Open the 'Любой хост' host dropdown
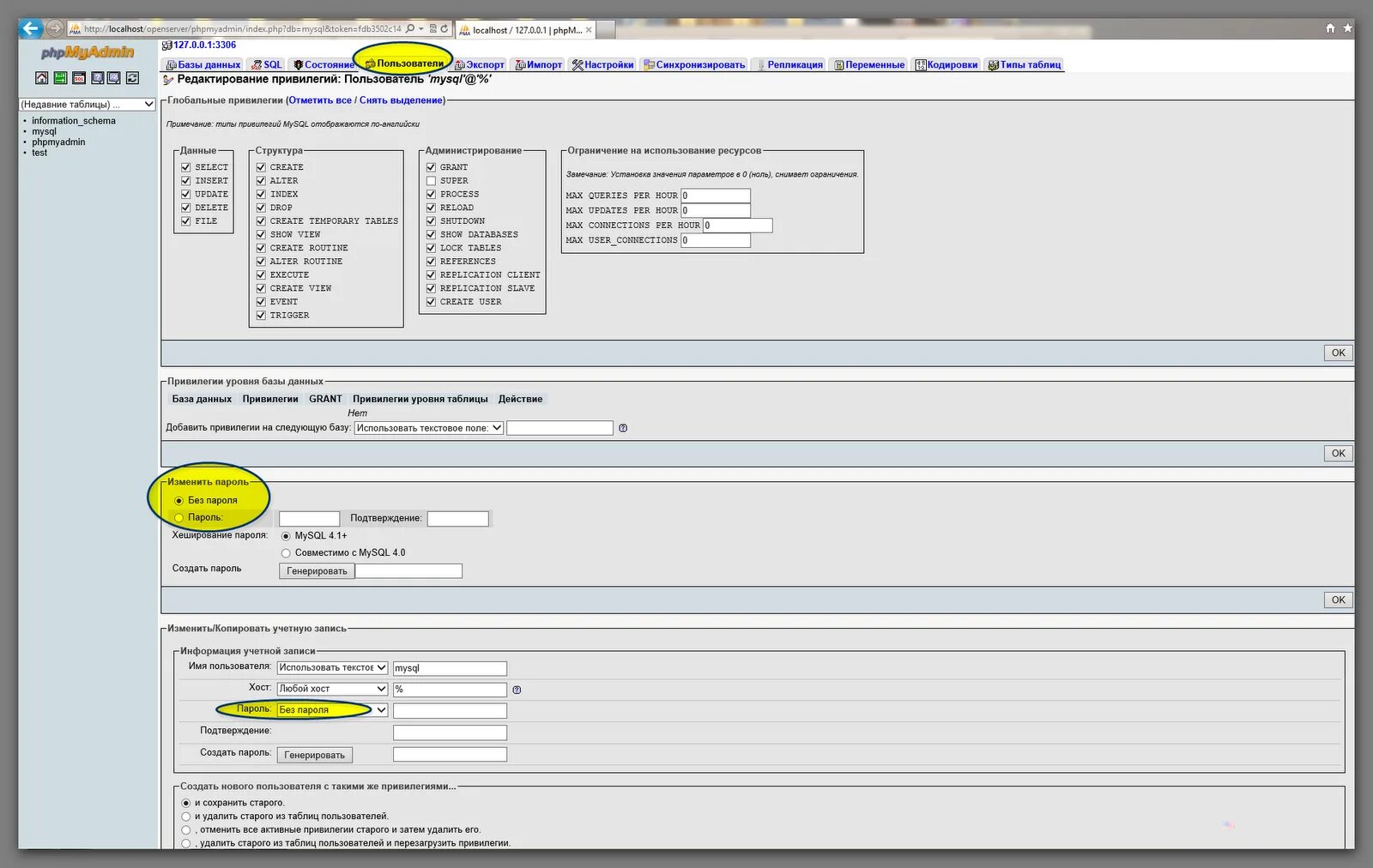 pos(333,689)
